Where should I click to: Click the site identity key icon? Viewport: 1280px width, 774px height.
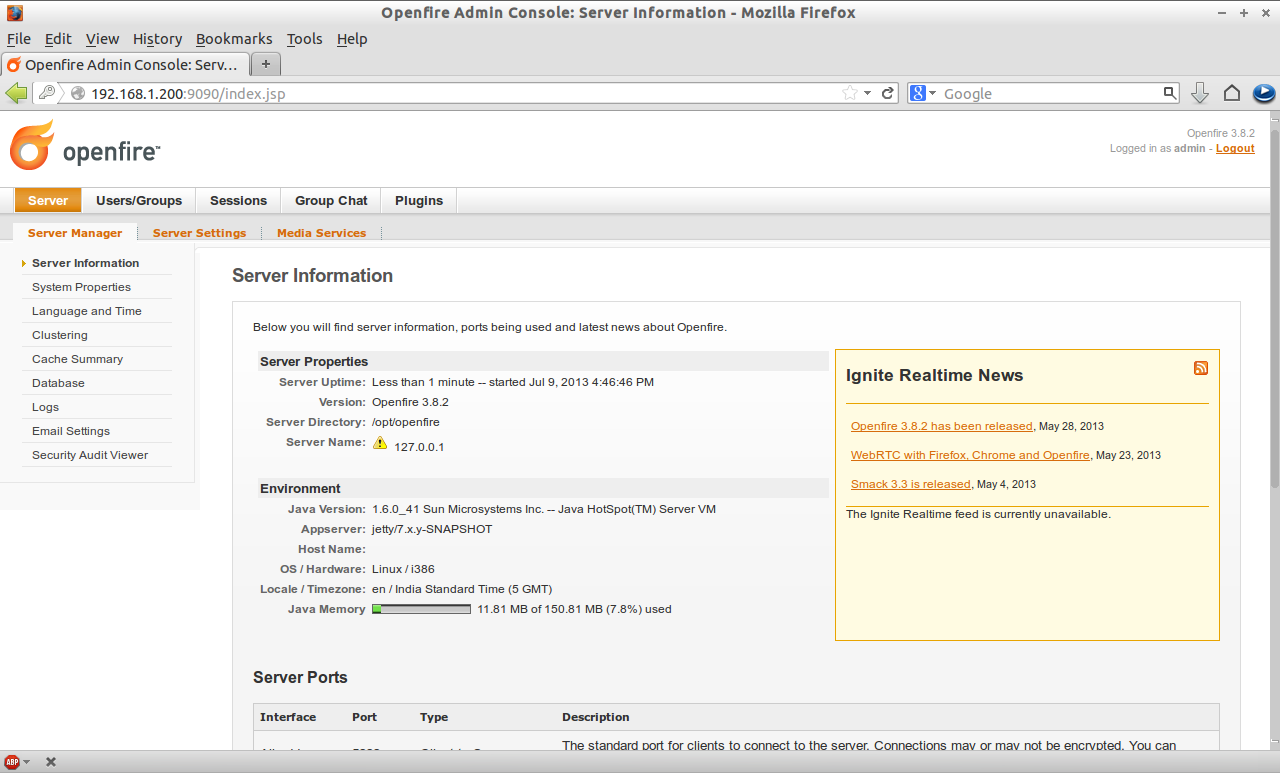tap(47, 93)
